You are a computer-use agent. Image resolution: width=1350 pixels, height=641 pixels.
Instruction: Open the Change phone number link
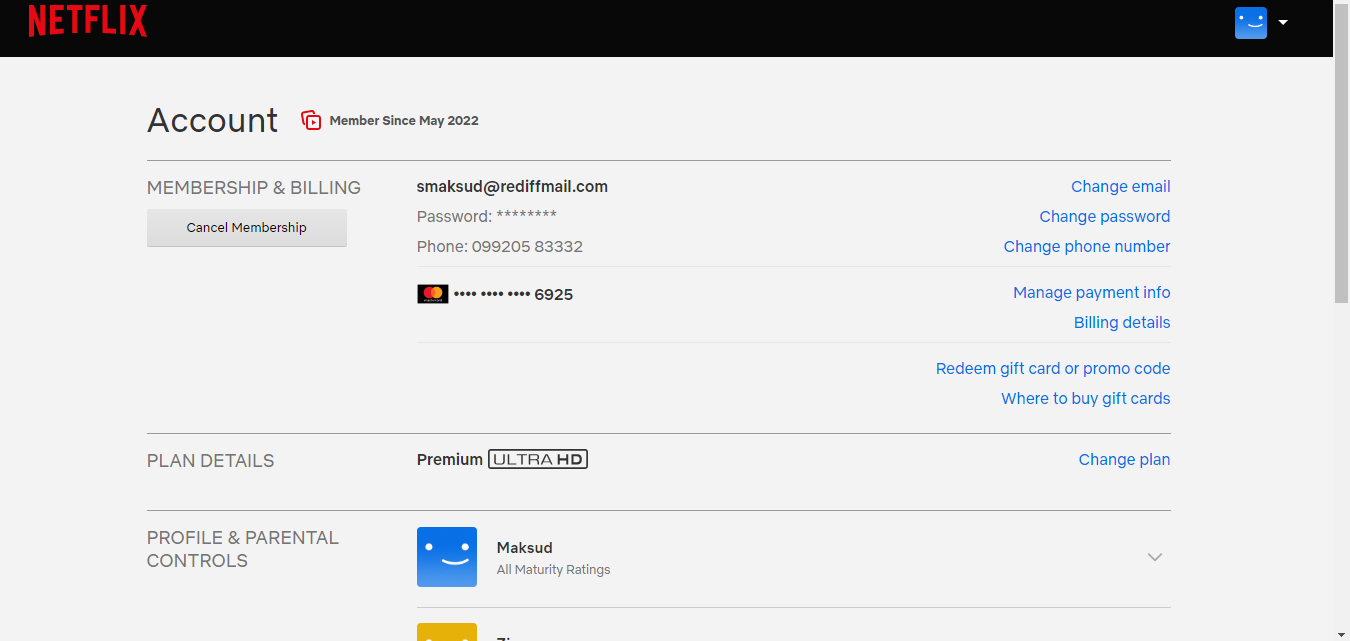1087,247
